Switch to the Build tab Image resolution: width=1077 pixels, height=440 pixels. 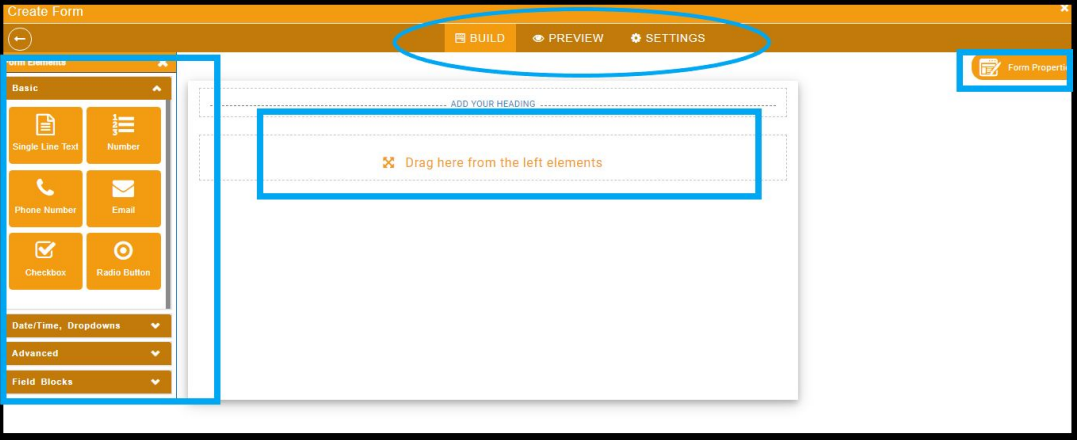[x=480, y=38]
